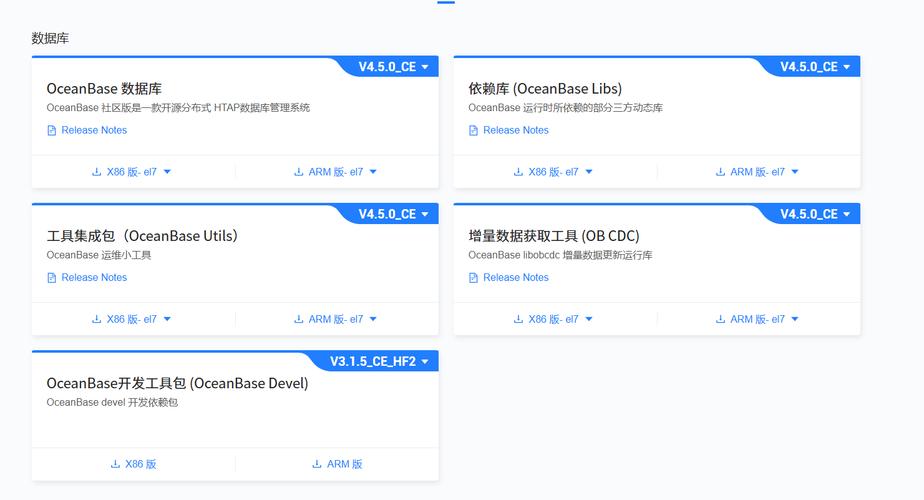This screenshot has width=924, height=500.
Task: Click download icon beside ARM in OceanBase Devel card
Action: point(316,464)
